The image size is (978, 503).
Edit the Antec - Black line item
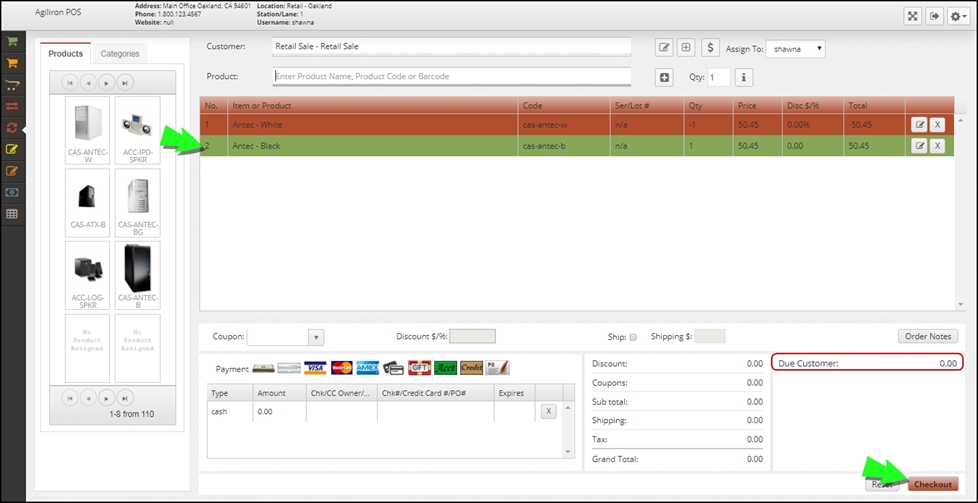(919, 146)
